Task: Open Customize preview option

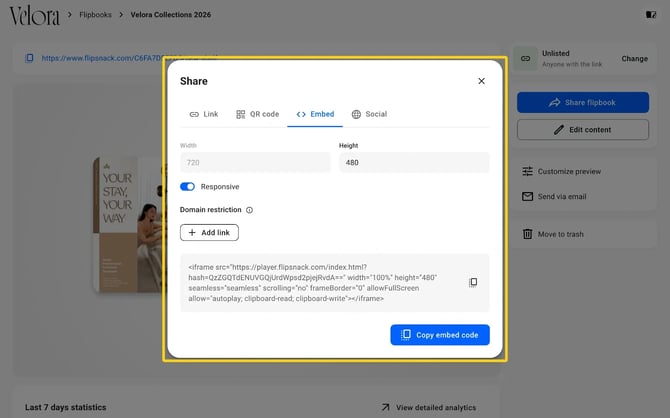Action: [561, 171]
